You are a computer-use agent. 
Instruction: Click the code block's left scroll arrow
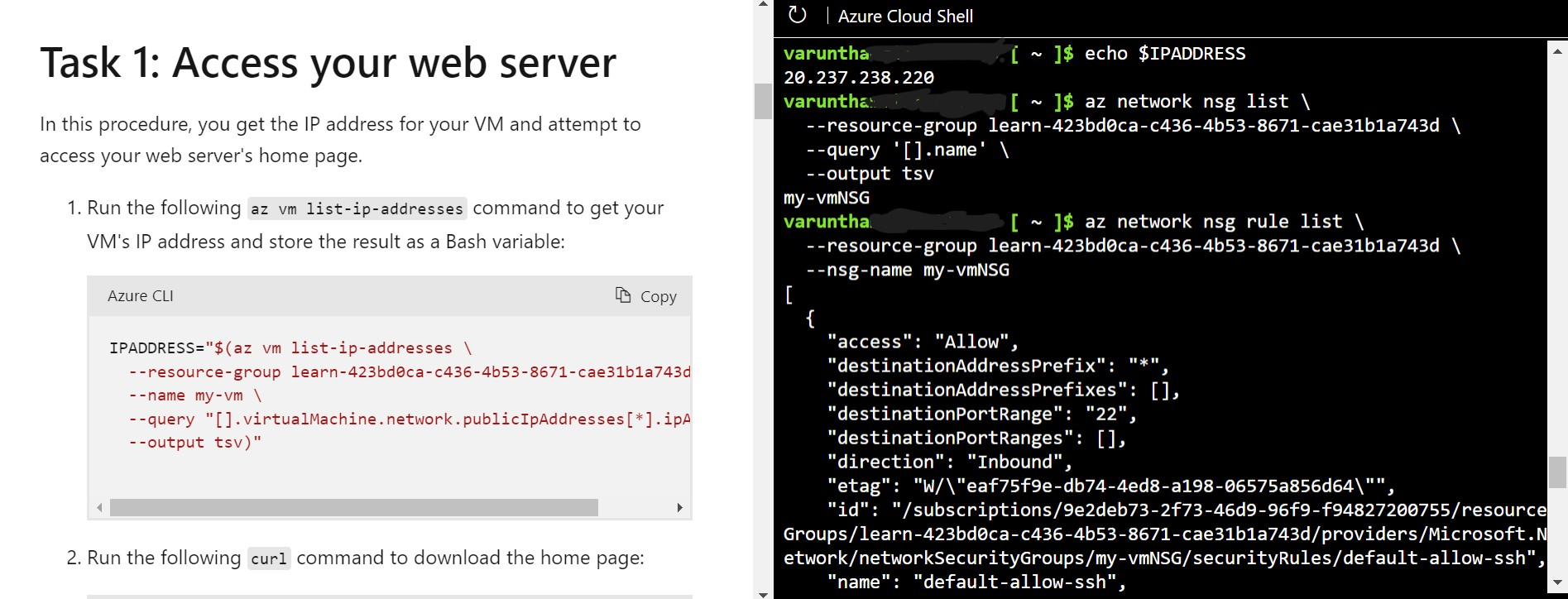(99, 507)
